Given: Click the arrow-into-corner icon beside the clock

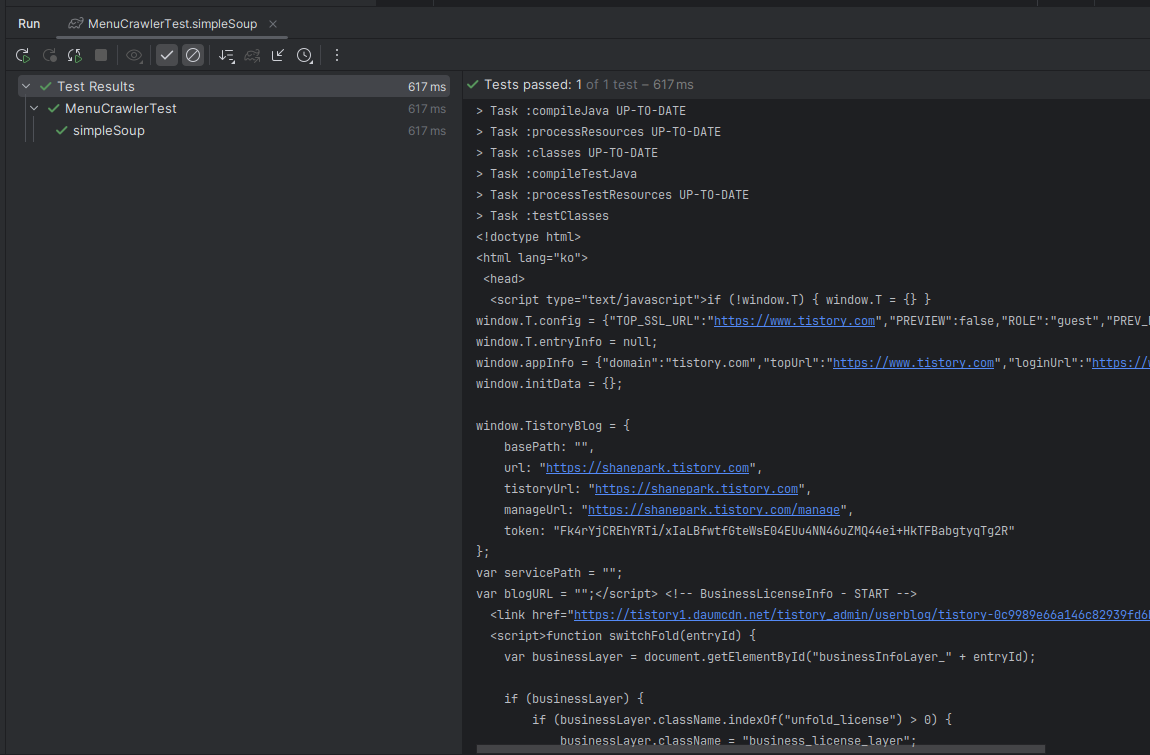Looking at the screenshot, I should click(278, 55).
